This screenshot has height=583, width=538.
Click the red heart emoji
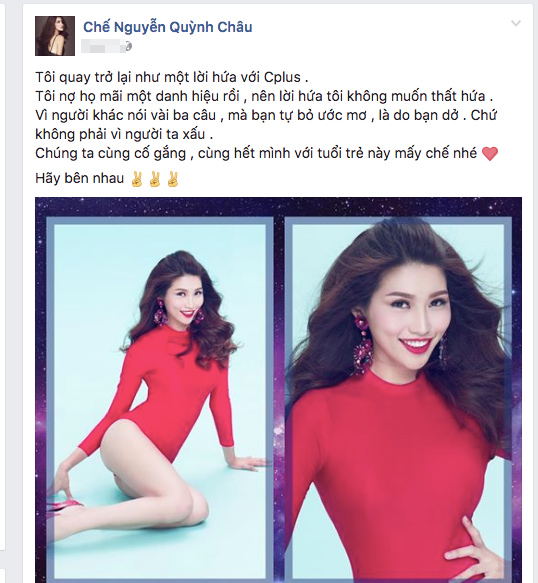pos(490,154)
